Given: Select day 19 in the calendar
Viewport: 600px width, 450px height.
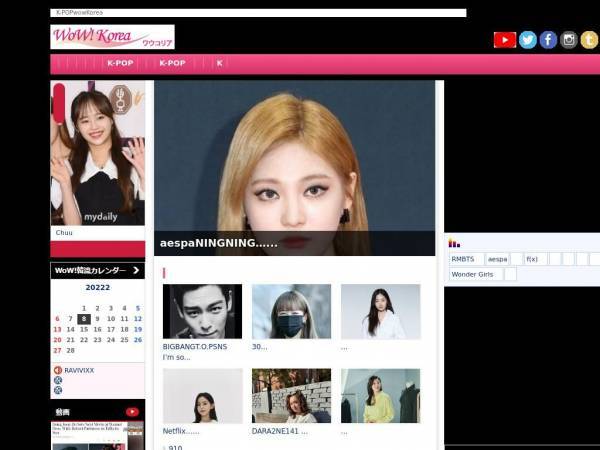Looking at the screenshot, I should (138, 329).
